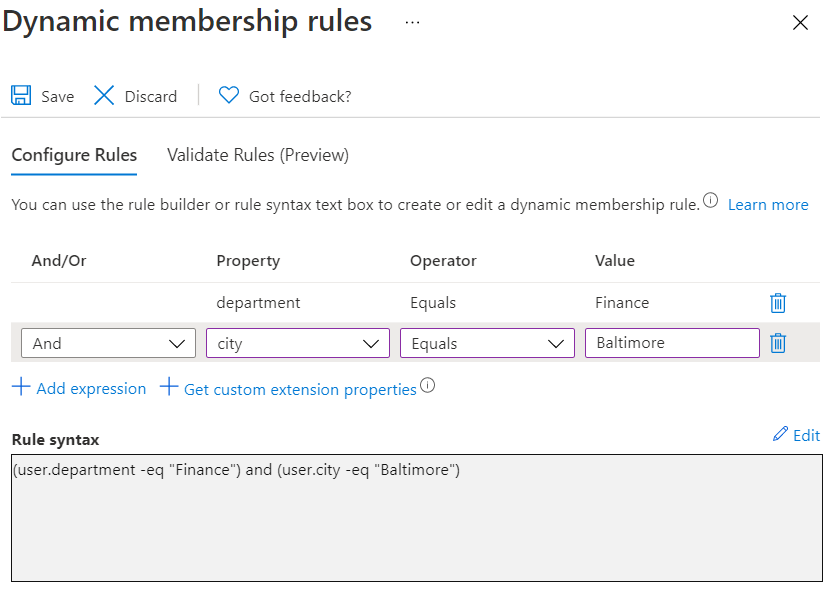This screenshot has width=831, height=590.
Task: Select the Configure Rules tab
Action: (74, 155)
